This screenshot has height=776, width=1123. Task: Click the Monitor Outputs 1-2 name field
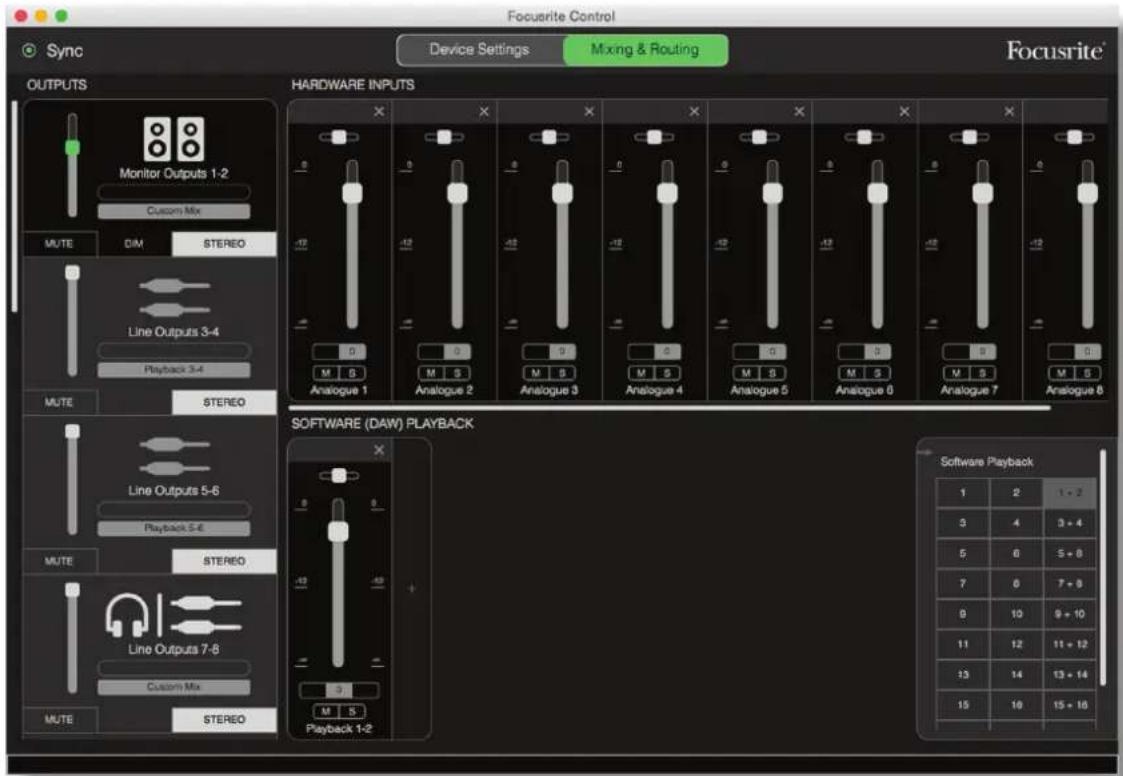174,192
